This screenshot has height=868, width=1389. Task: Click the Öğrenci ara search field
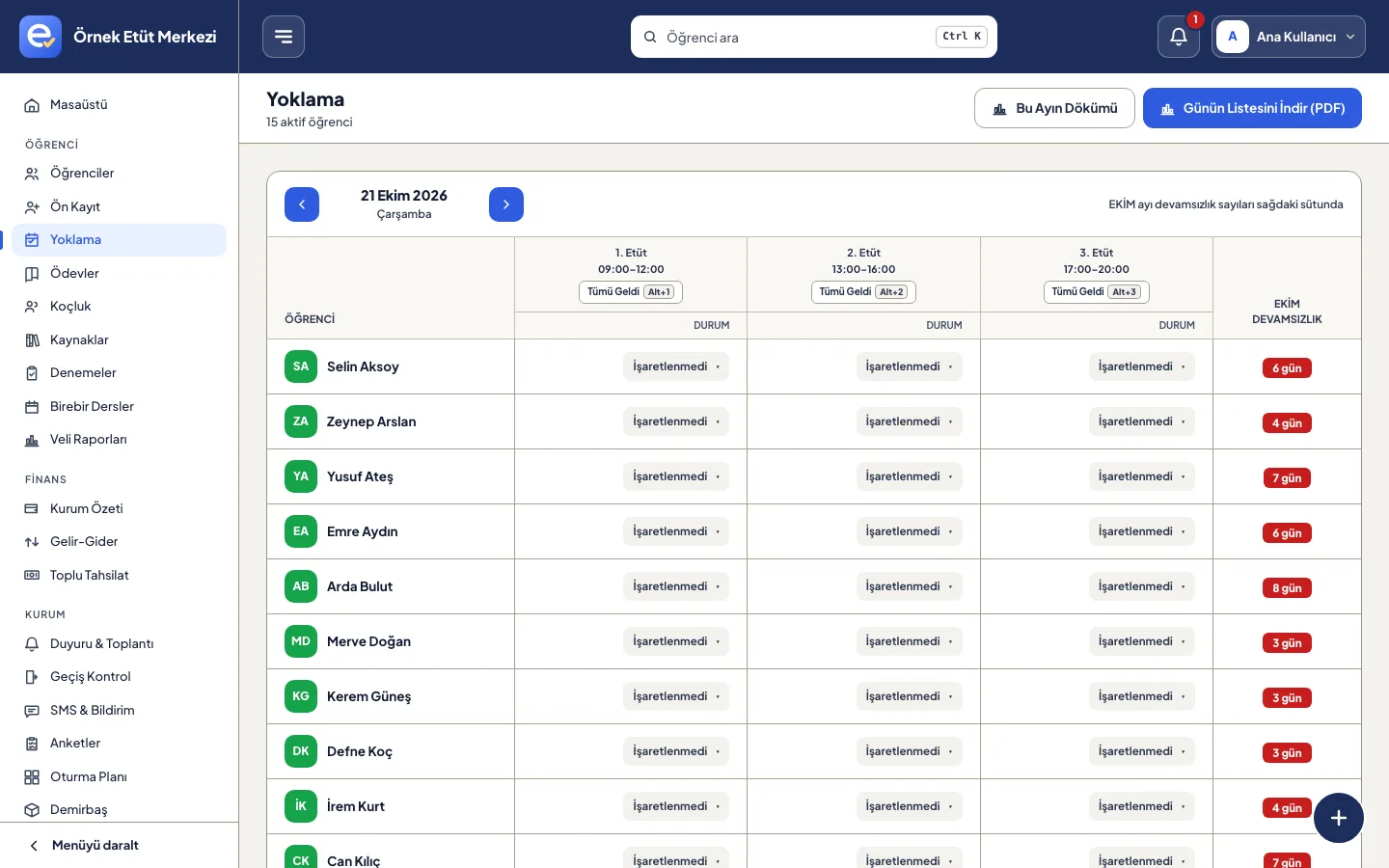coord(814,37)
